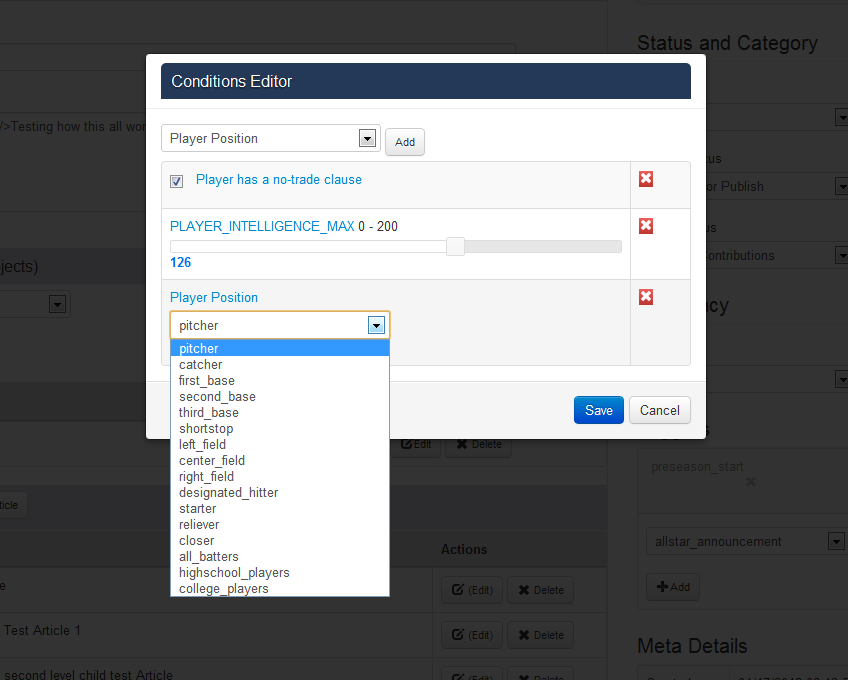Click the intelligence max slider handle

point(455,247)
